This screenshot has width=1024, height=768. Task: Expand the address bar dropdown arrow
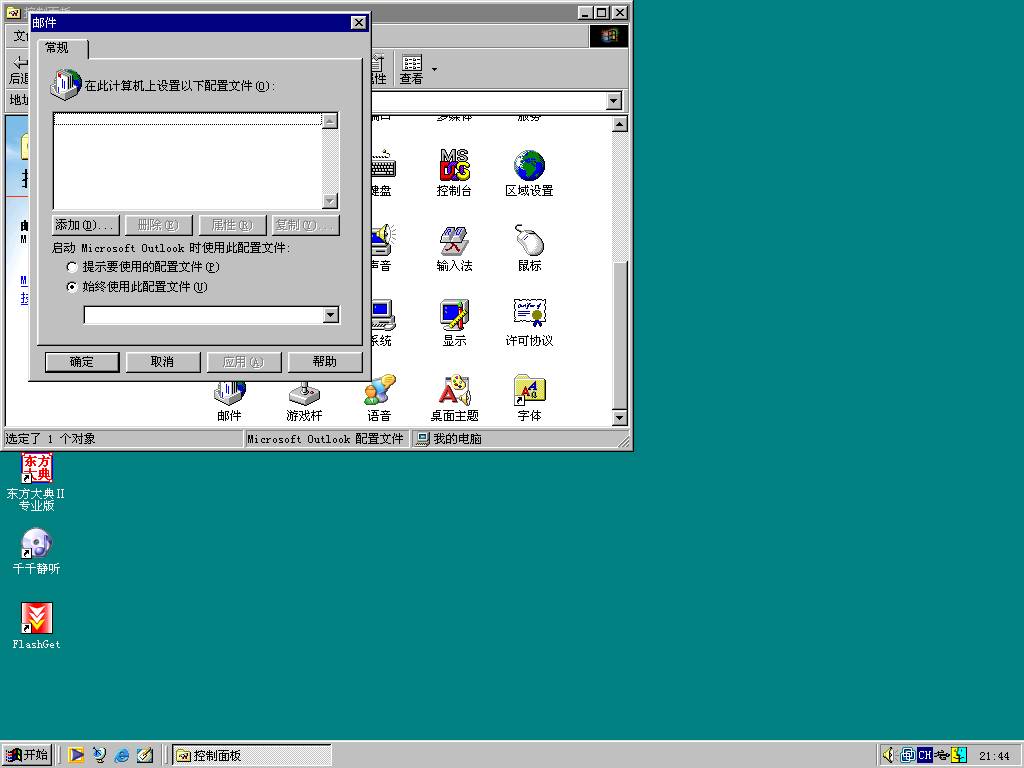point(613,101)
